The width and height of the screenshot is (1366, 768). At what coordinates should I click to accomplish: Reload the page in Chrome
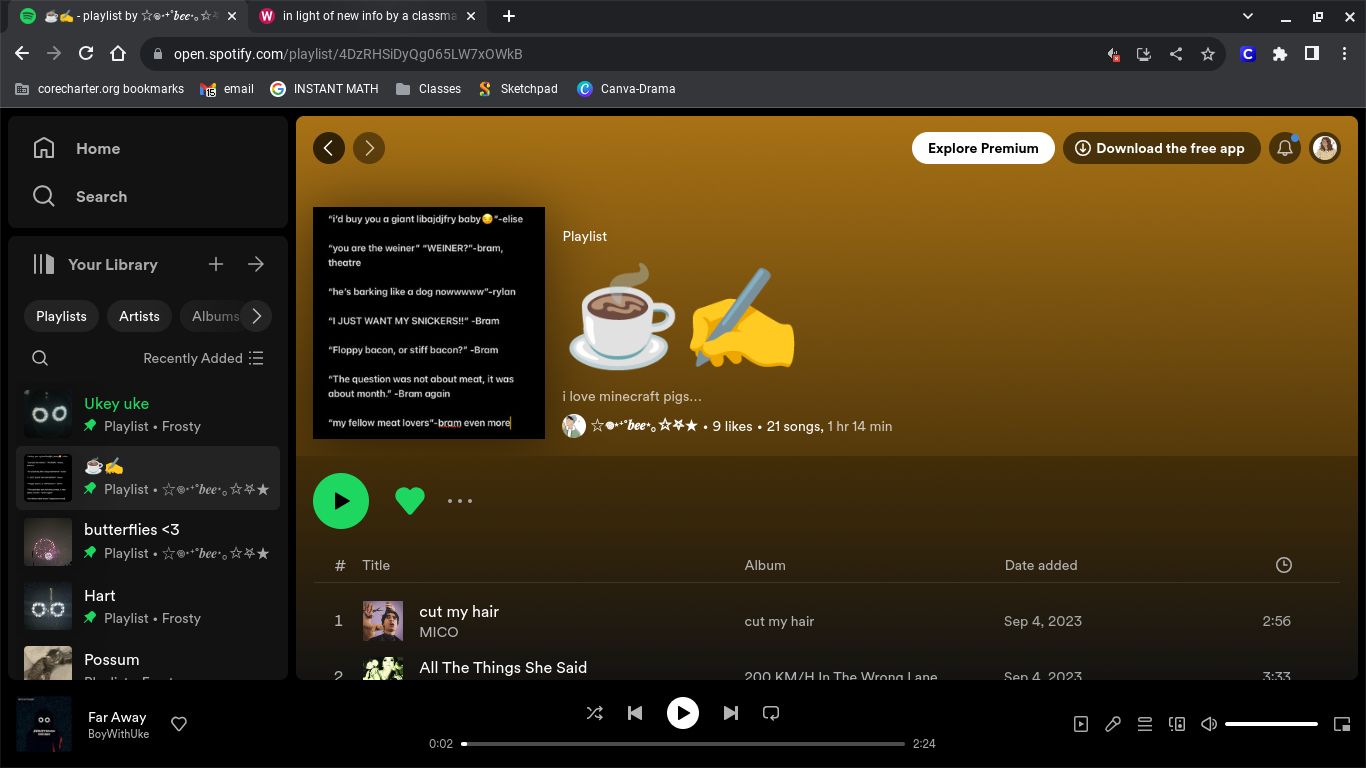click(x=86, y=54)
